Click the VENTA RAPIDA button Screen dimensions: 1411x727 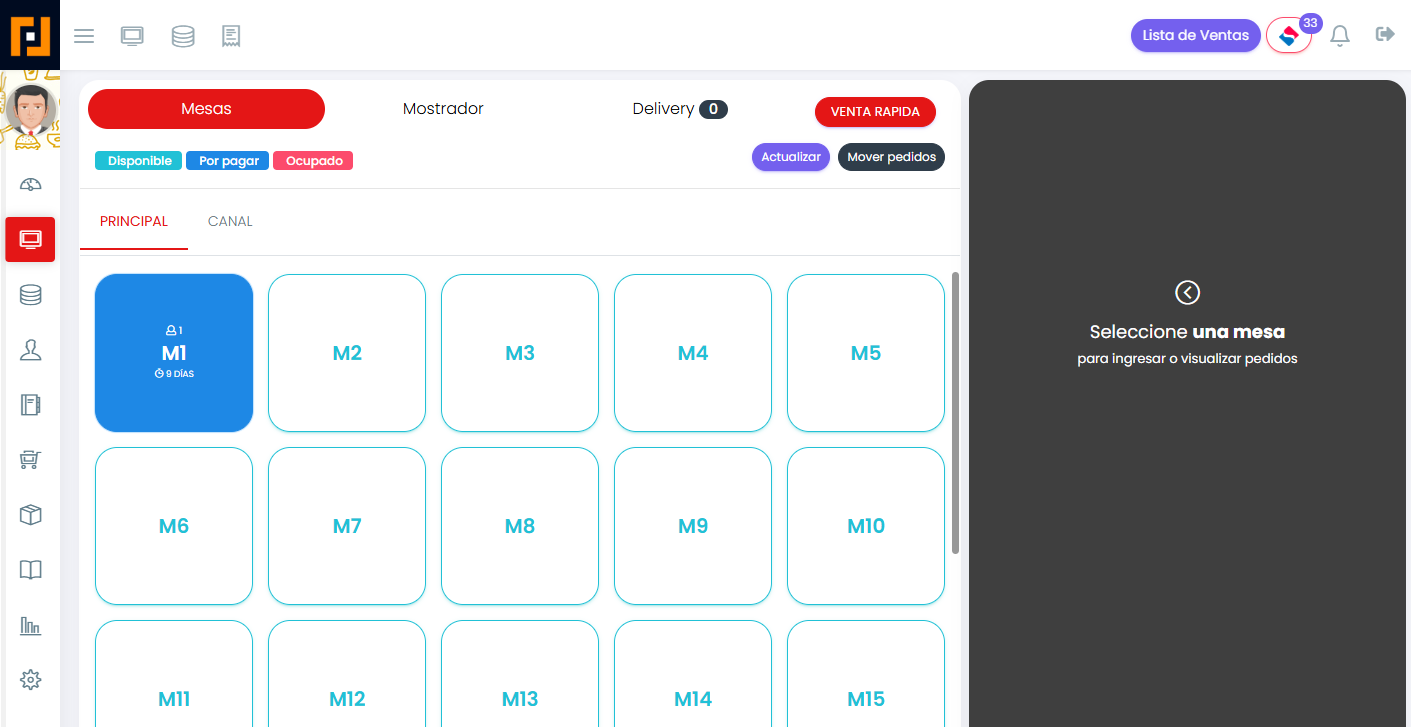(875, 112)
